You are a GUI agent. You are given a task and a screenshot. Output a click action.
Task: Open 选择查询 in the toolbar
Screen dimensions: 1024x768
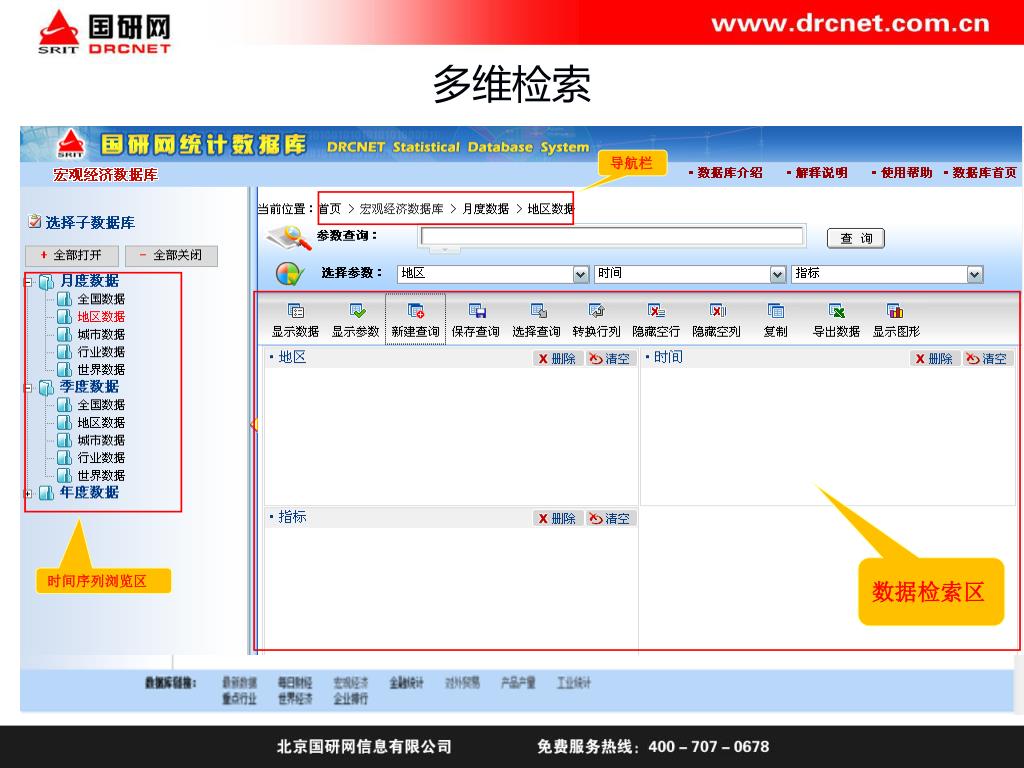pos(536,319)
